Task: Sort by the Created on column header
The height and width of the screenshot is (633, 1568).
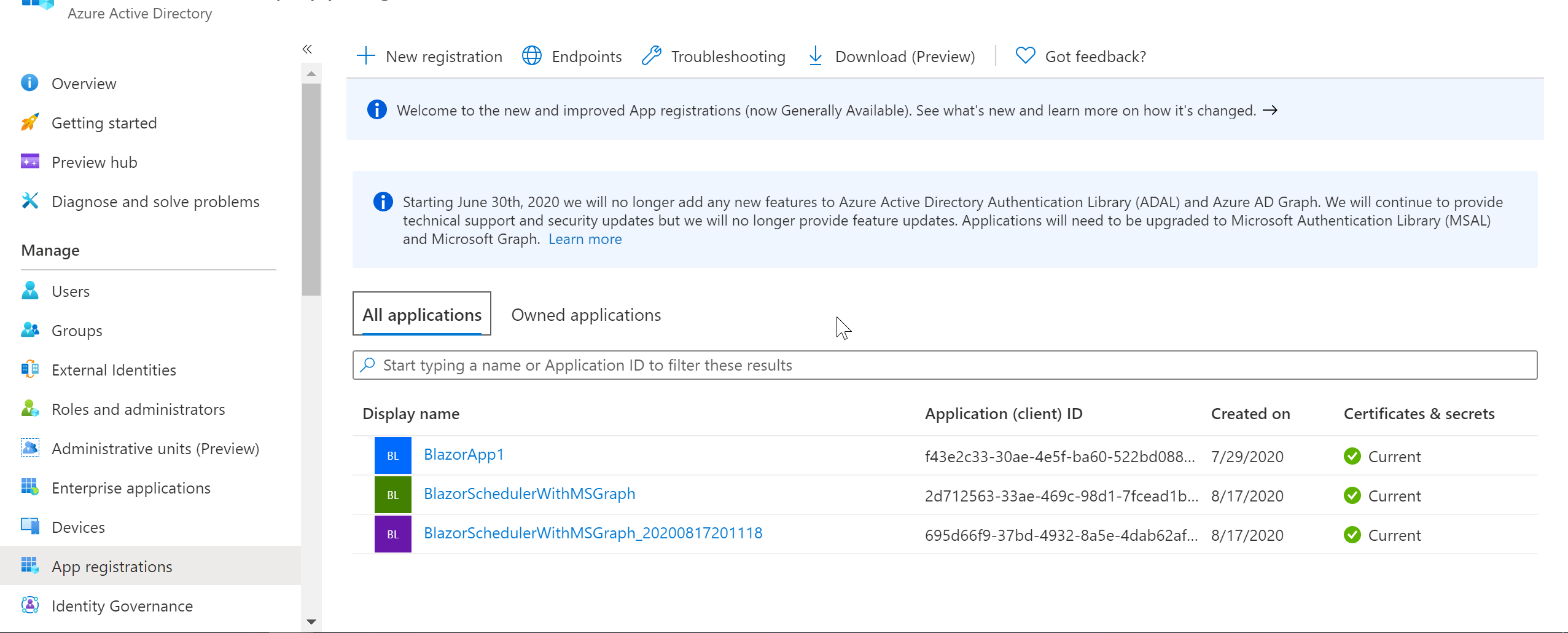Action: (1250, 414)
